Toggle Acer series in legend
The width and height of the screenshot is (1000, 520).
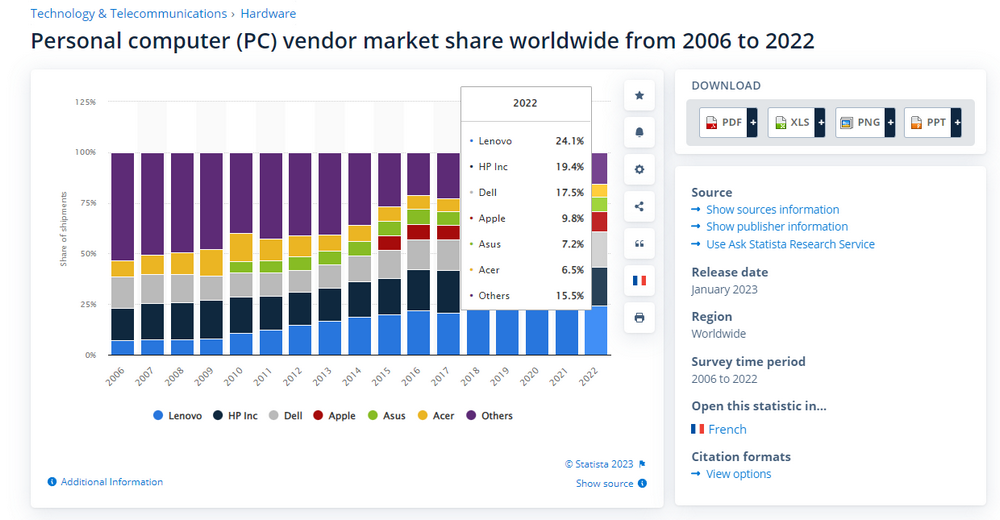coord(436,415)
